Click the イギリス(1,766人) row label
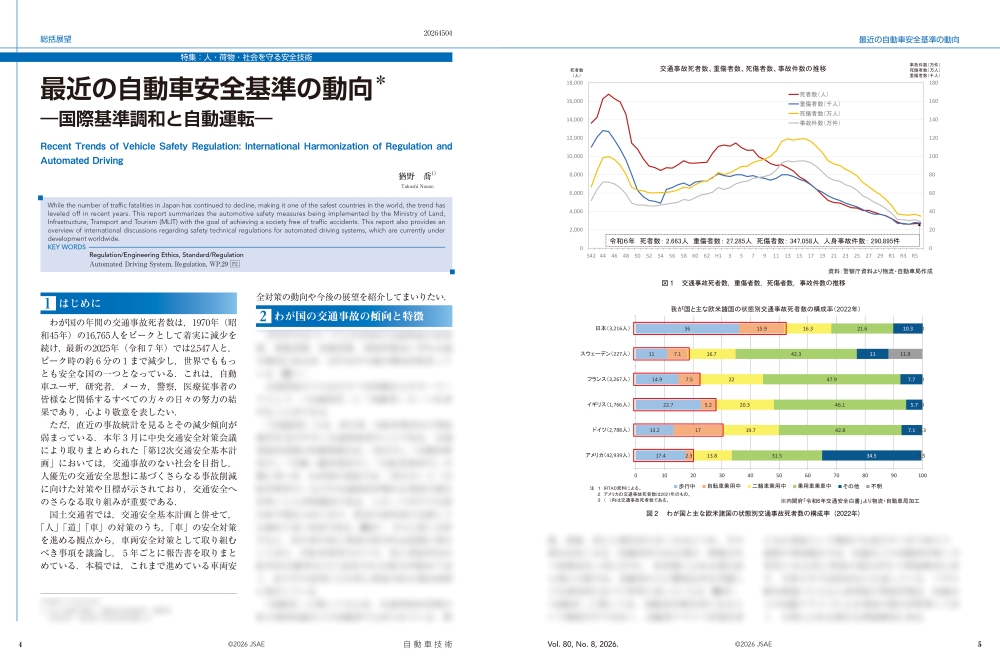The height and width of the screenshot is (667, 1000). pyautogui.click(x=608, y=405)
